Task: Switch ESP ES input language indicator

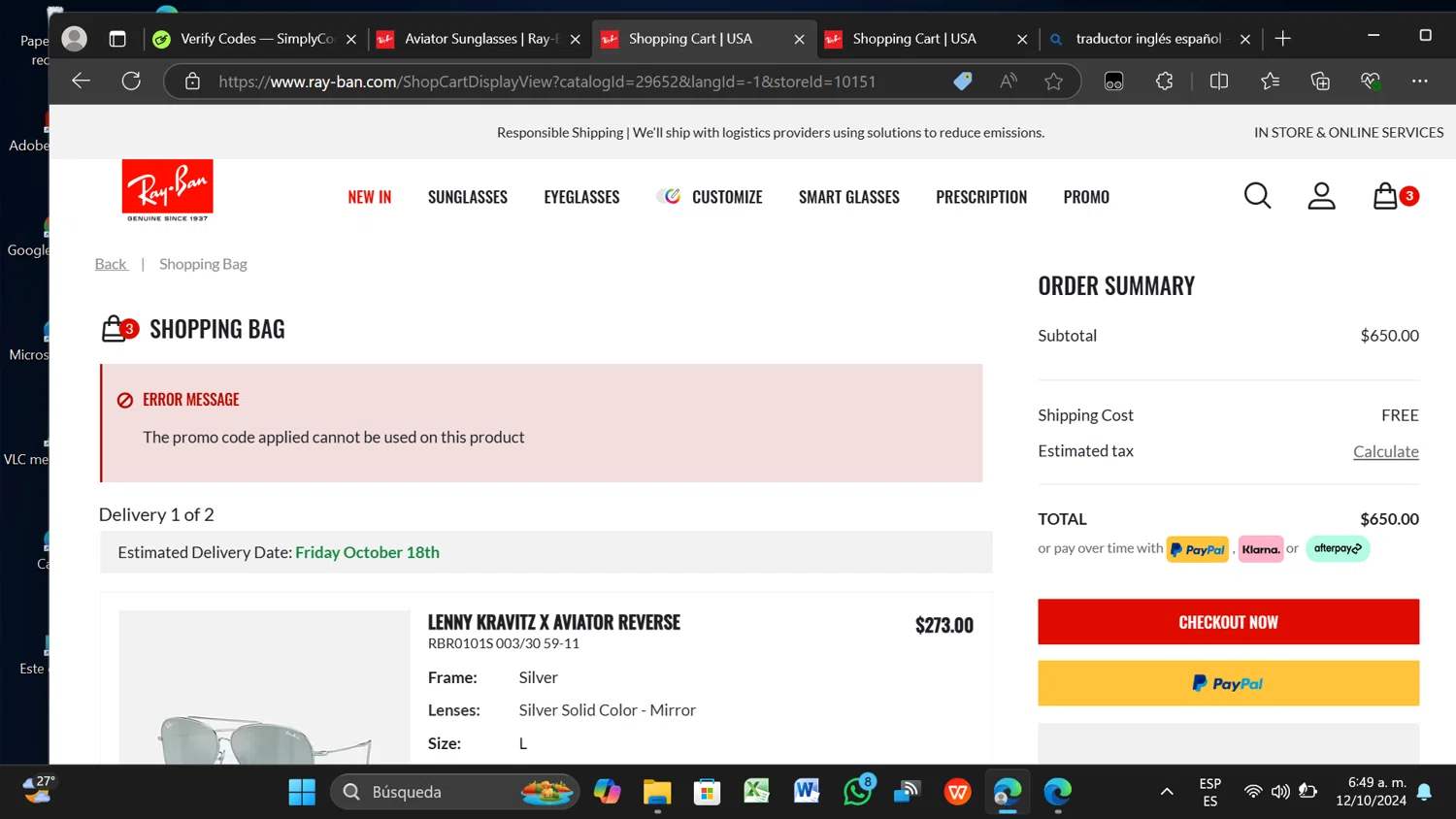Action: [x=1209, y=792]
